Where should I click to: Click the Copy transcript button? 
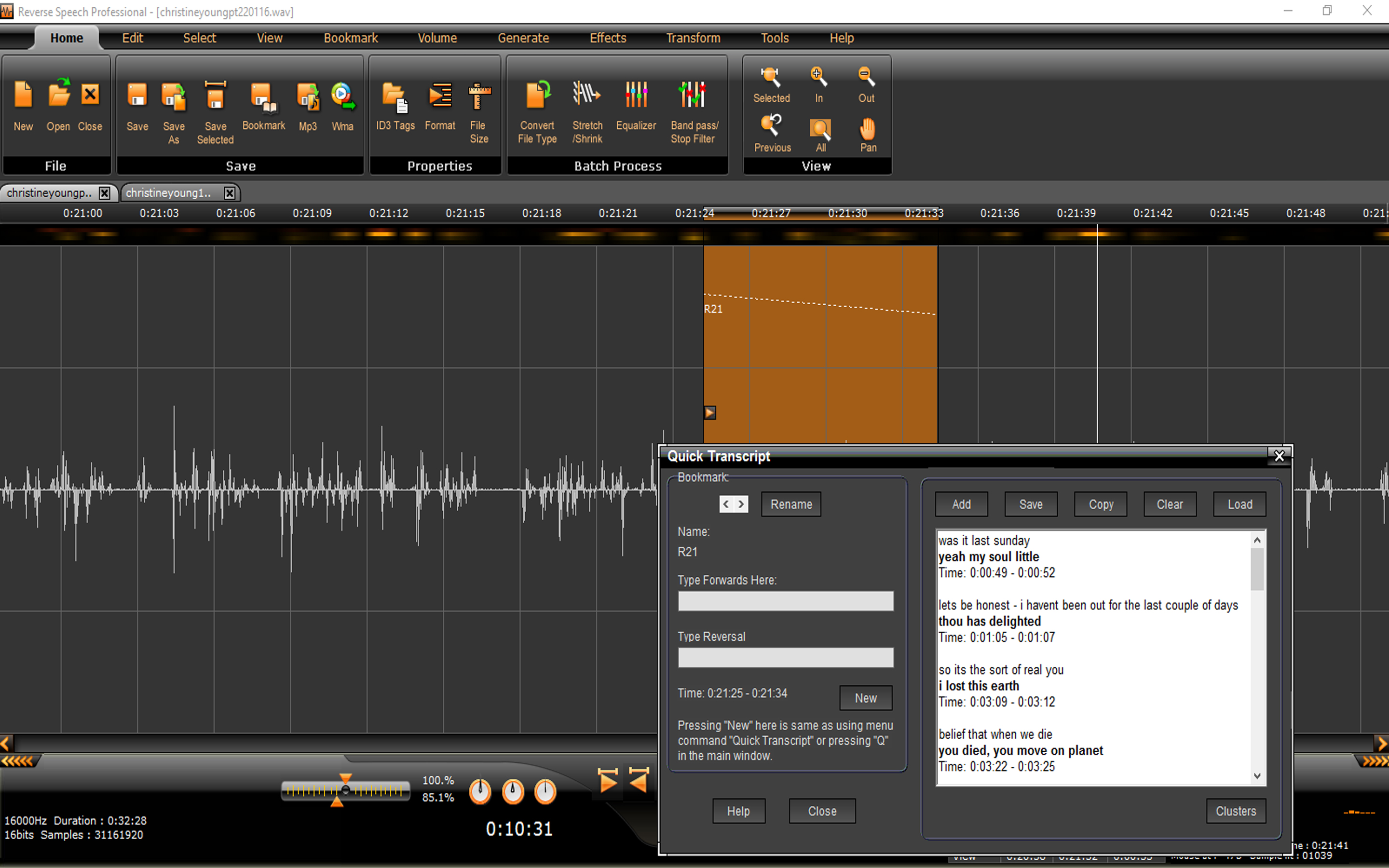1100,504
